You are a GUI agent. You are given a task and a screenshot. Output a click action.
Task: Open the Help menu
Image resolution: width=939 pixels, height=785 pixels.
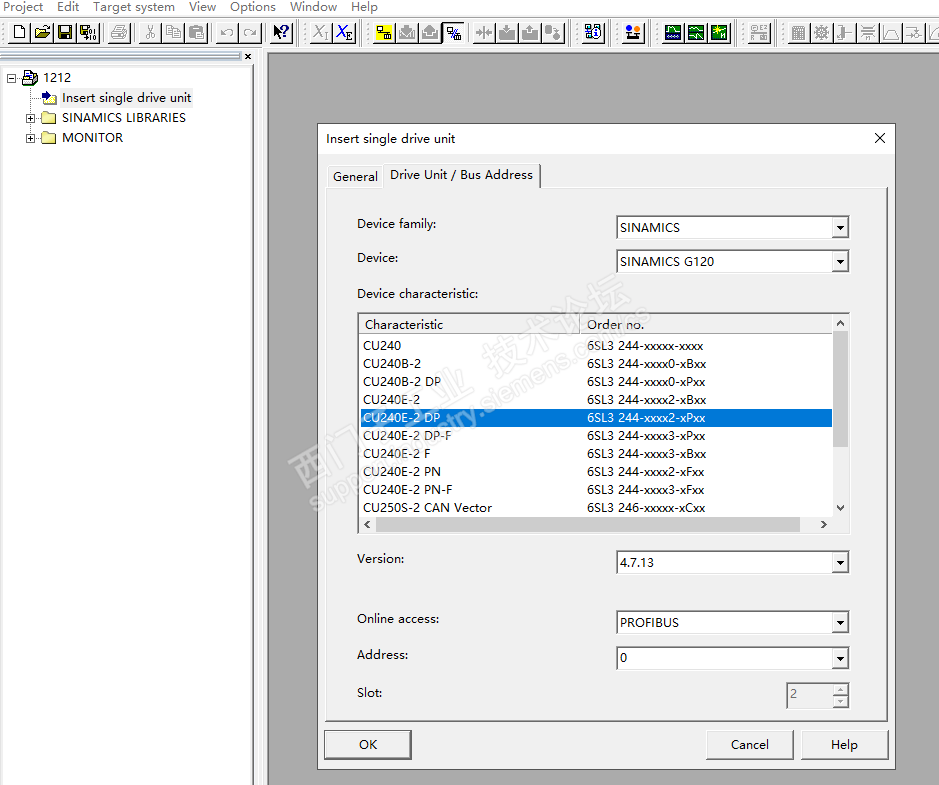pos(364,7)
